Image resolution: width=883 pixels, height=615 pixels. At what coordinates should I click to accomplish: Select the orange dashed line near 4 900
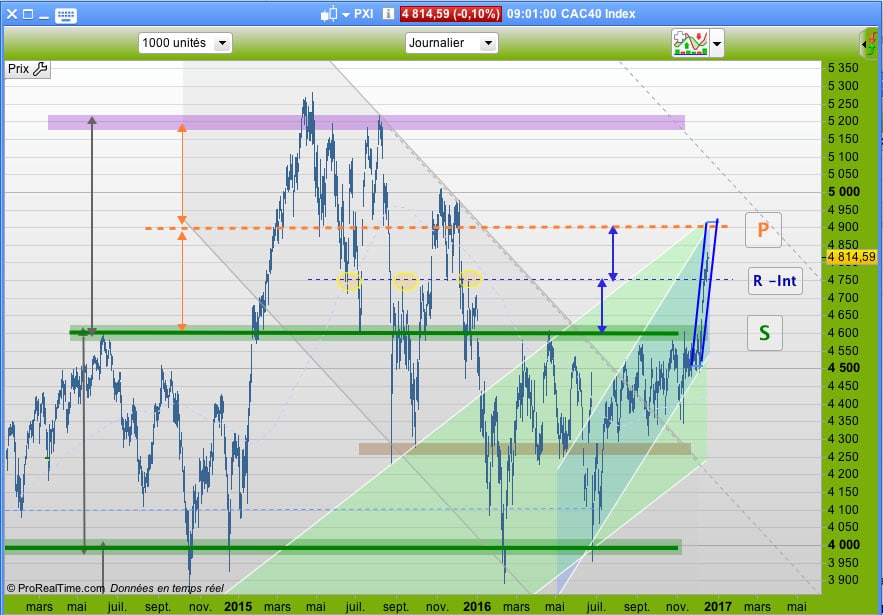click(x=436, y=228)
